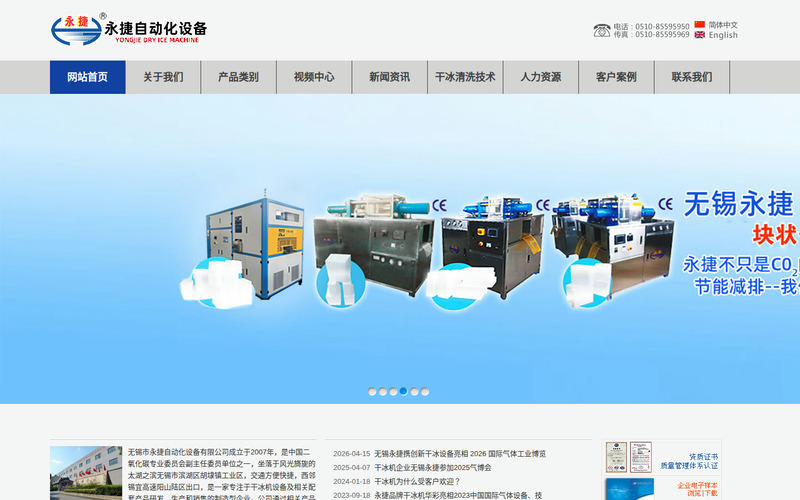Select the fifth carousel slide dot
Viewport: 800px width, 500px height.
pos(414,391)
